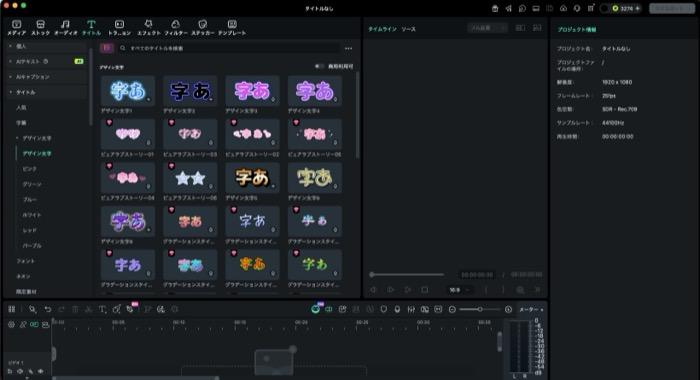Click the layout grid icon in timeline toolbar
The height and width of the screenshot is (380, 700).
[12, 309]
